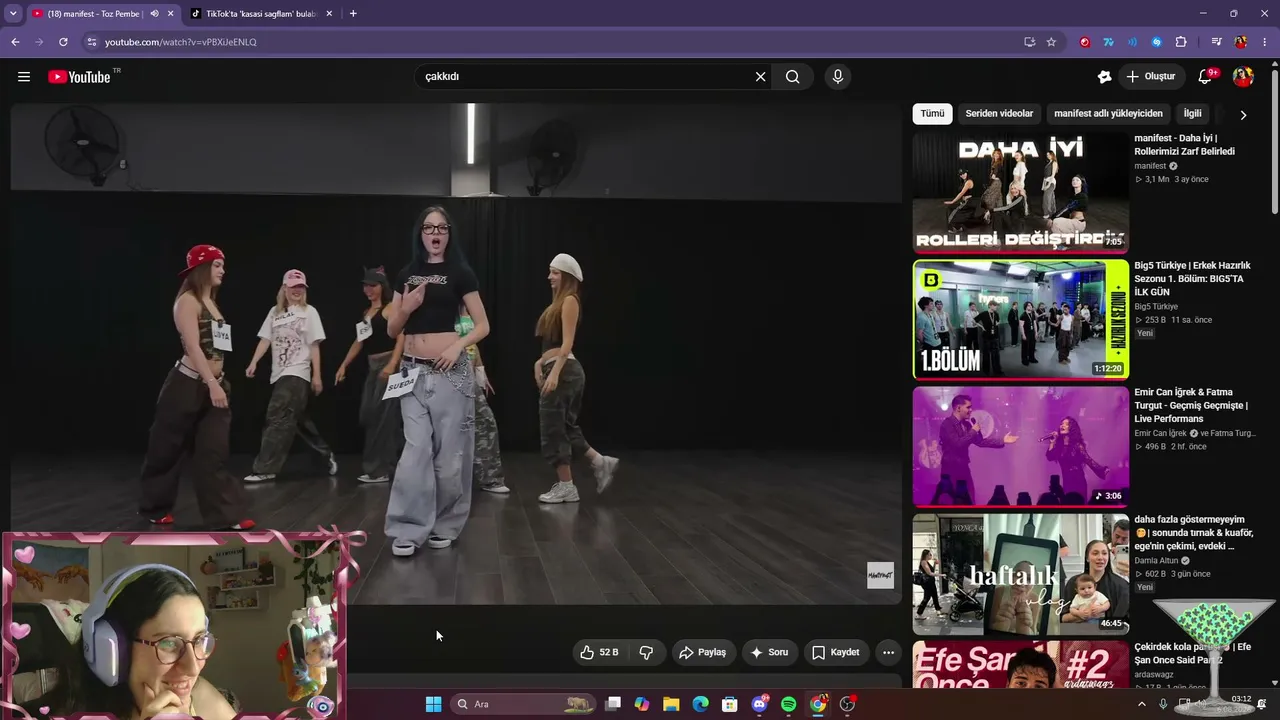Show hidden system tray icons
Viewport: 1280px width, 720px height.
[x=1142, y=704]
